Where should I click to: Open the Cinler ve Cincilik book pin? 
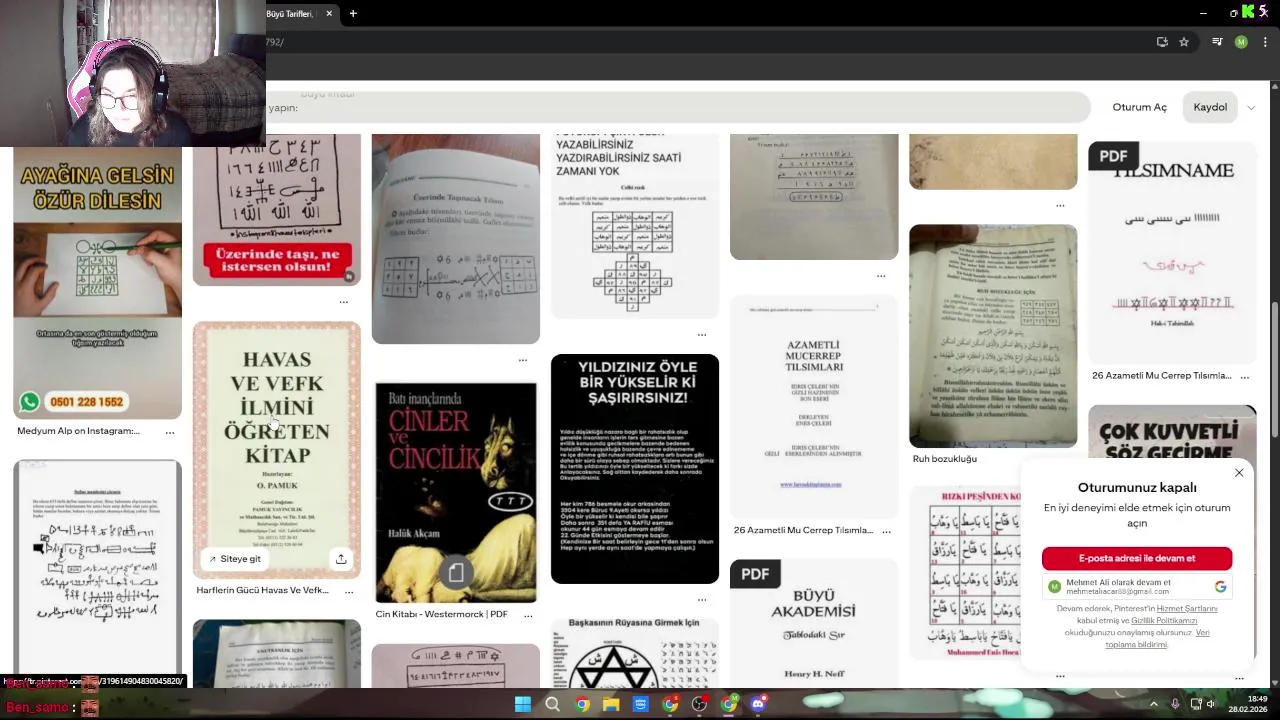click(x=456, y=492)
